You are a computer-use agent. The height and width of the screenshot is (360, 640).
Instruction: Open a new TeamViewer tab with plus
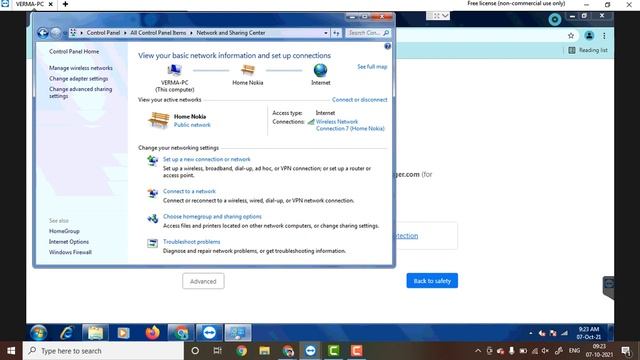point(65,4)
